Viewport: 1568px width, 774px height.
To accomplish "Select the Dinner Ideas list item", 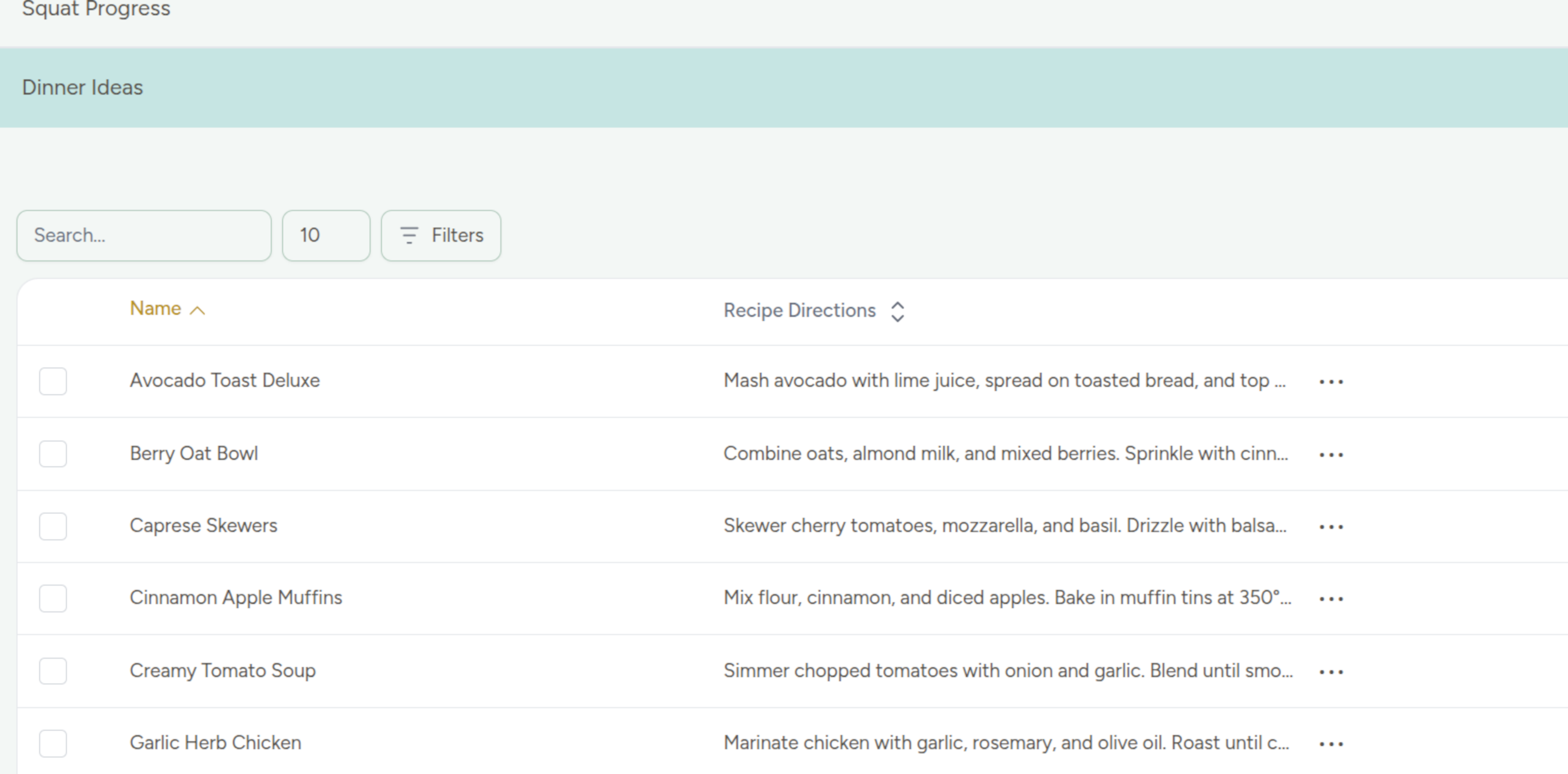I will click(x=83, y=87).
